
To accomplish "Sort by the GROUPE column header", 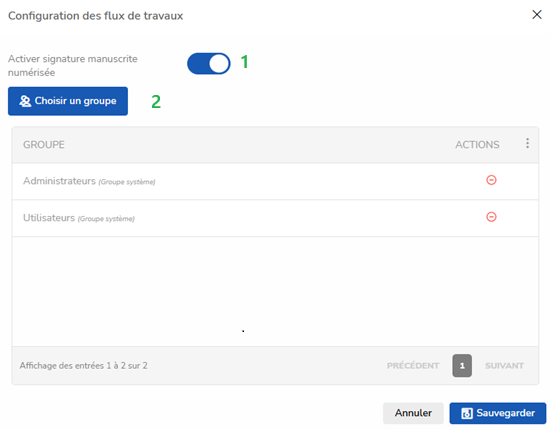I will [44, 145].
